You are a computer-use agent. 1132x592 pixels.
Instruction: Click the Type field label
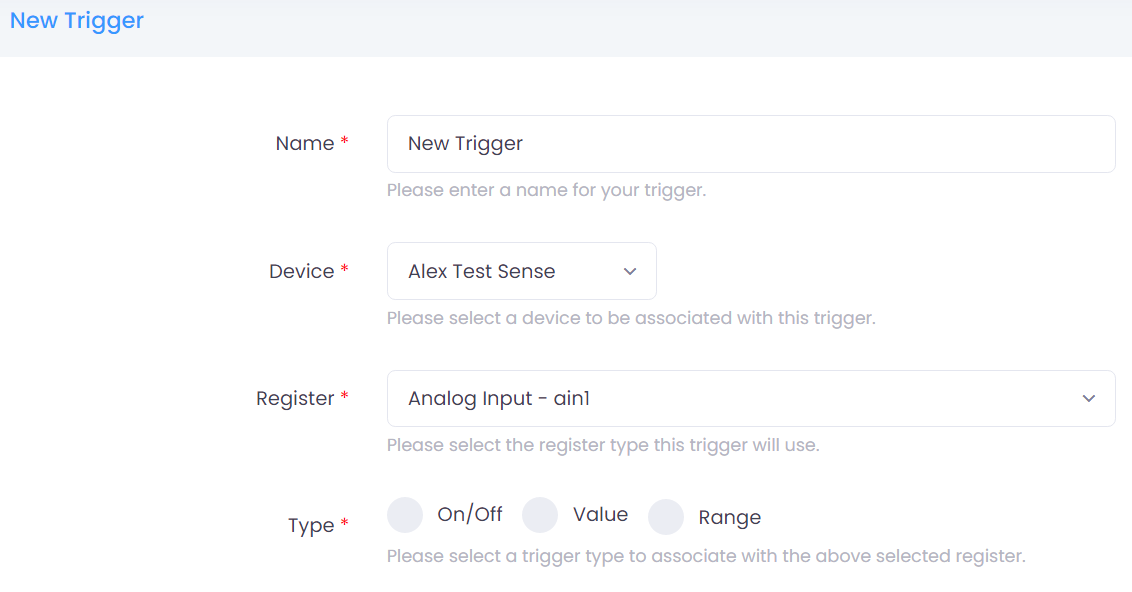311,526
